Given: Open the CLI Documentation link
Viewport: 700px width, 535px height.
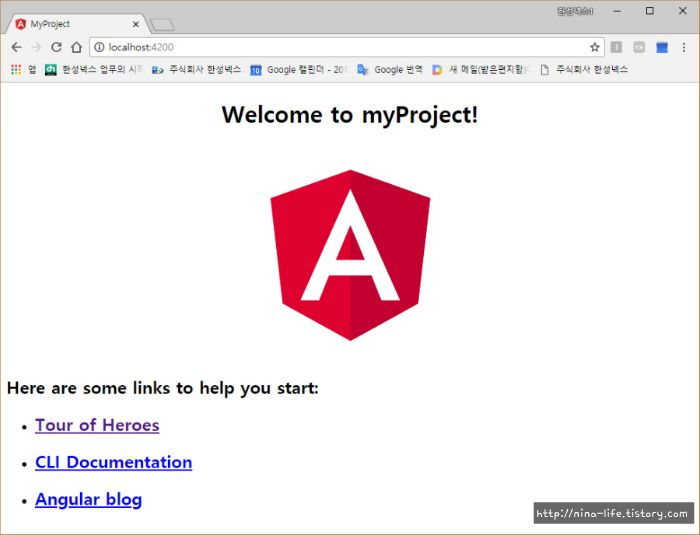Looking at the screenshot, I should pyautogui.click(x=113, y=462).
